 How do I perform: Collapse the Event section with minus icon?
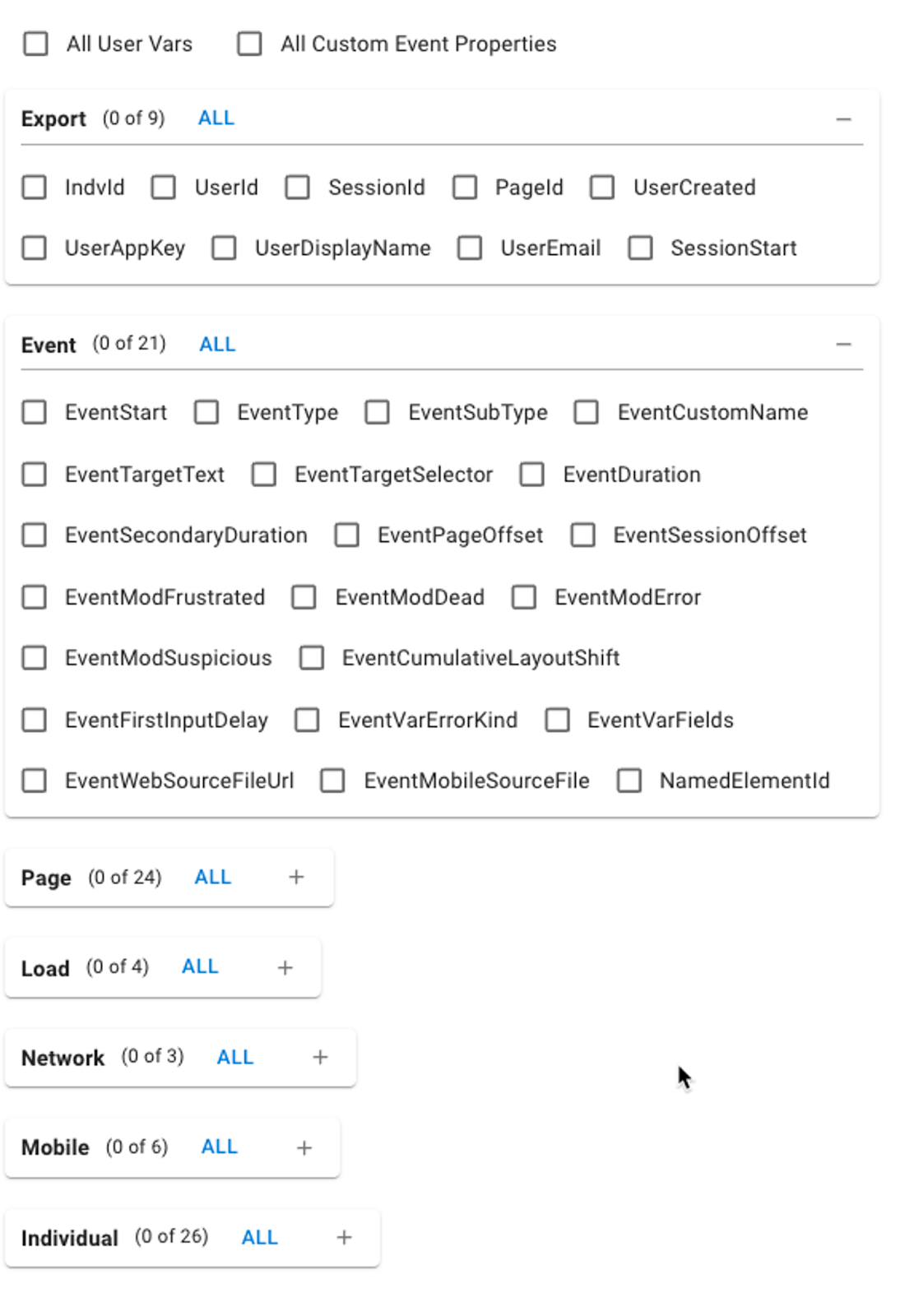click(x=843, y=345)
